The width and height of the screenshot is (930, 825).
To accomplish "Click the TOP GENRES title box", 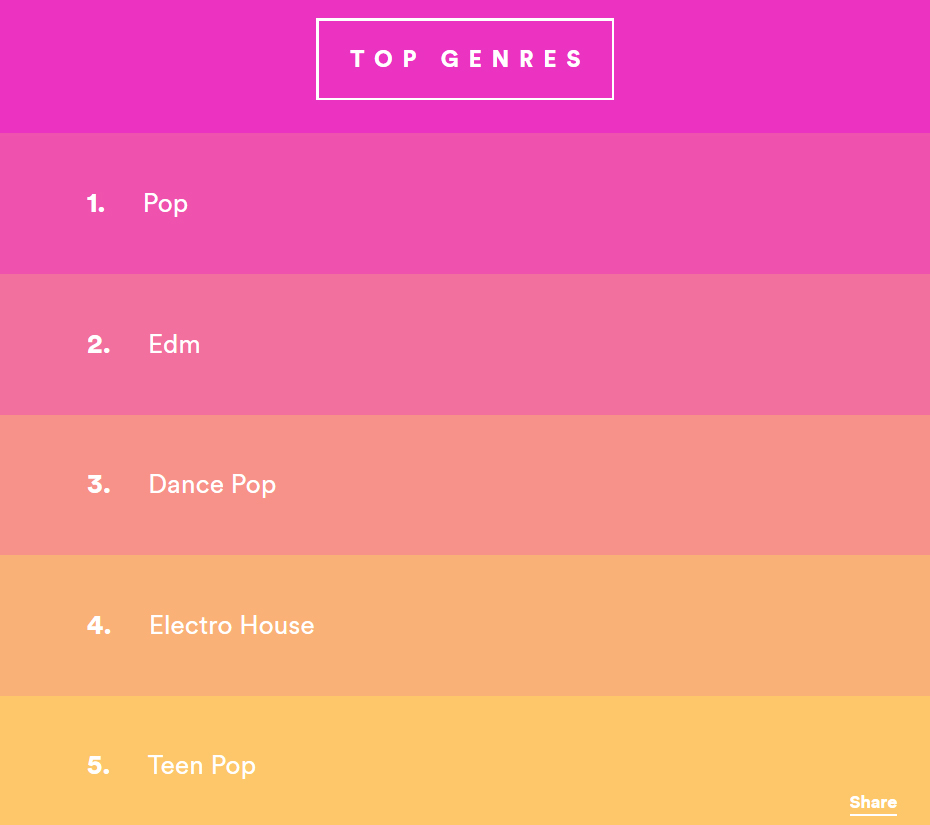I will click(x=465, y=59).
